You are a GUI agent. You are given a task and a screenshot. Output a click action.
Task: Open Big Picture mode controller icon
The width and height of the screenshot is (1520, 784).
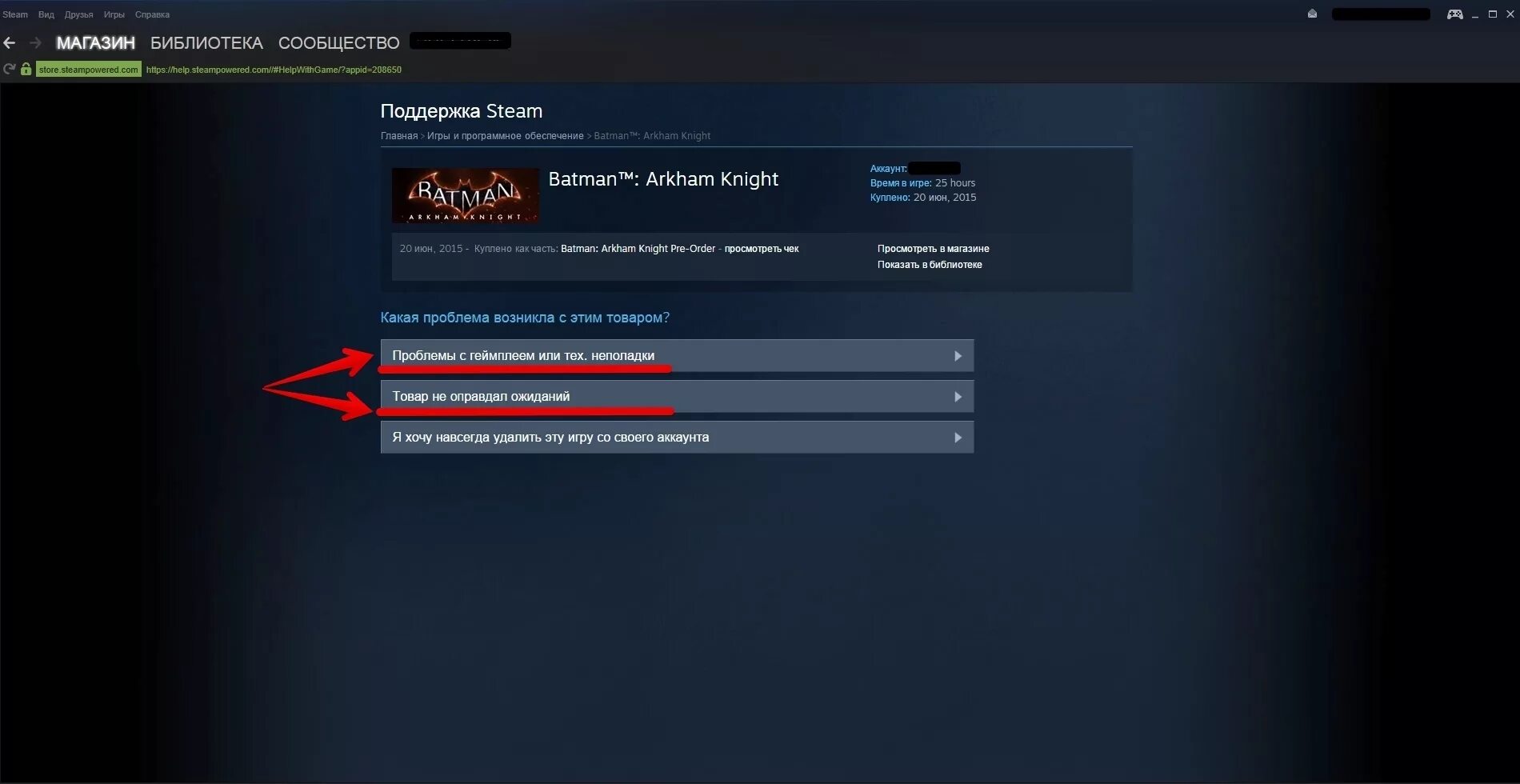click(1454, 14)
